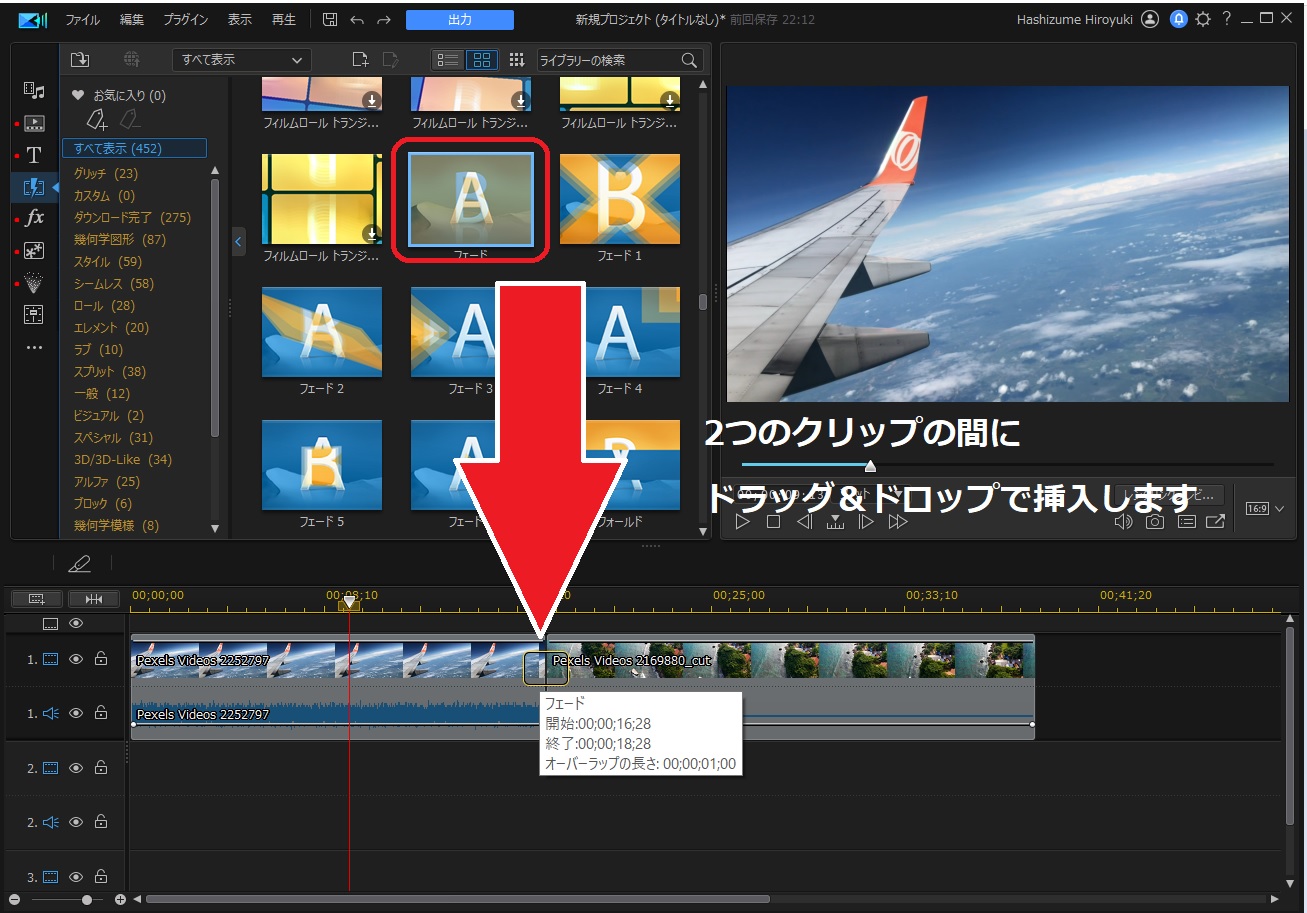Click the 出力 output button
This screenshot has width=1307, height=913.
pos(459,18)
